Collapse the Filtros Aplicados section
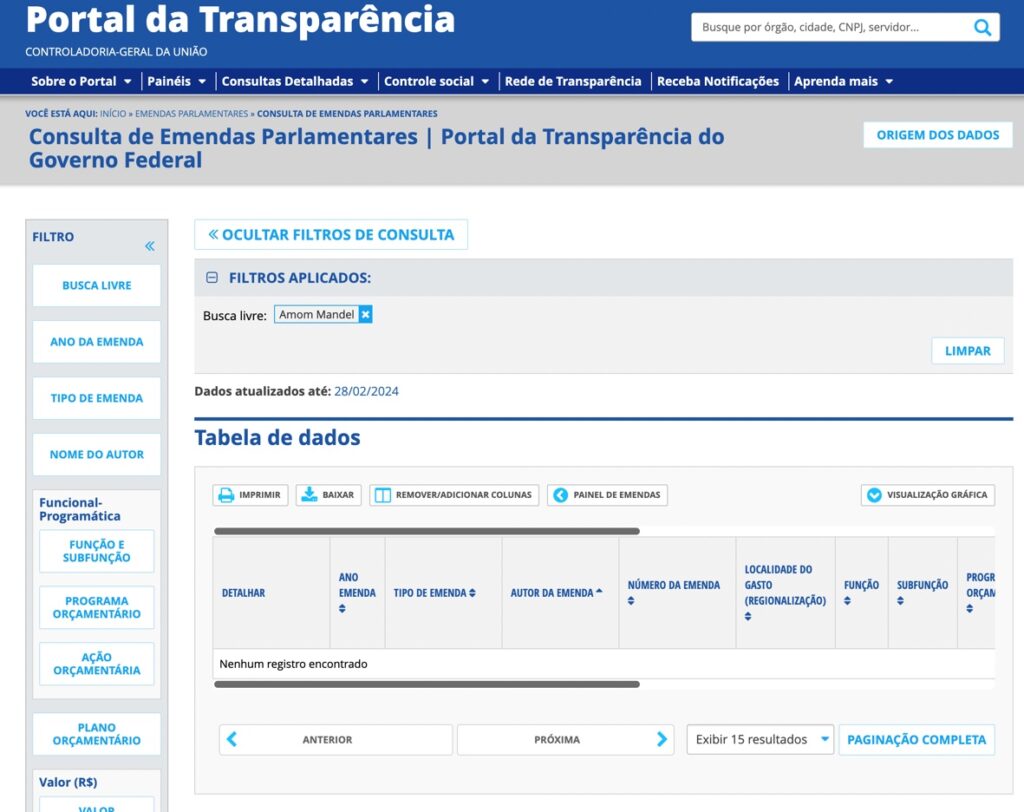Screen dimensions: 1024x812 coord(212,278)
